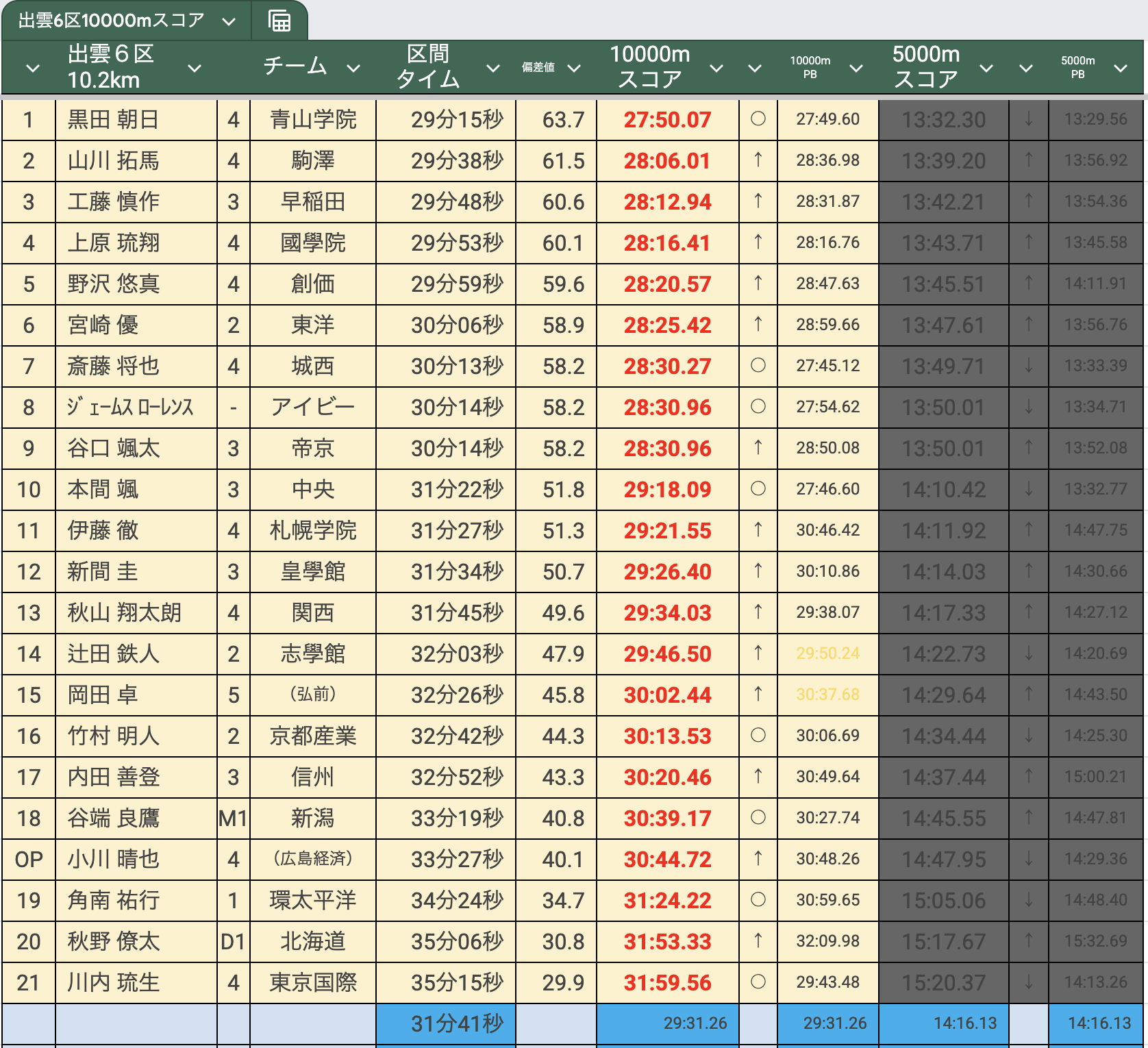This screenshot has width=1148, height=1048.
Task: Select the 10000m up arrow in 伊藤 徹 row
Action: pyautogui.click(x=758, y=530)
